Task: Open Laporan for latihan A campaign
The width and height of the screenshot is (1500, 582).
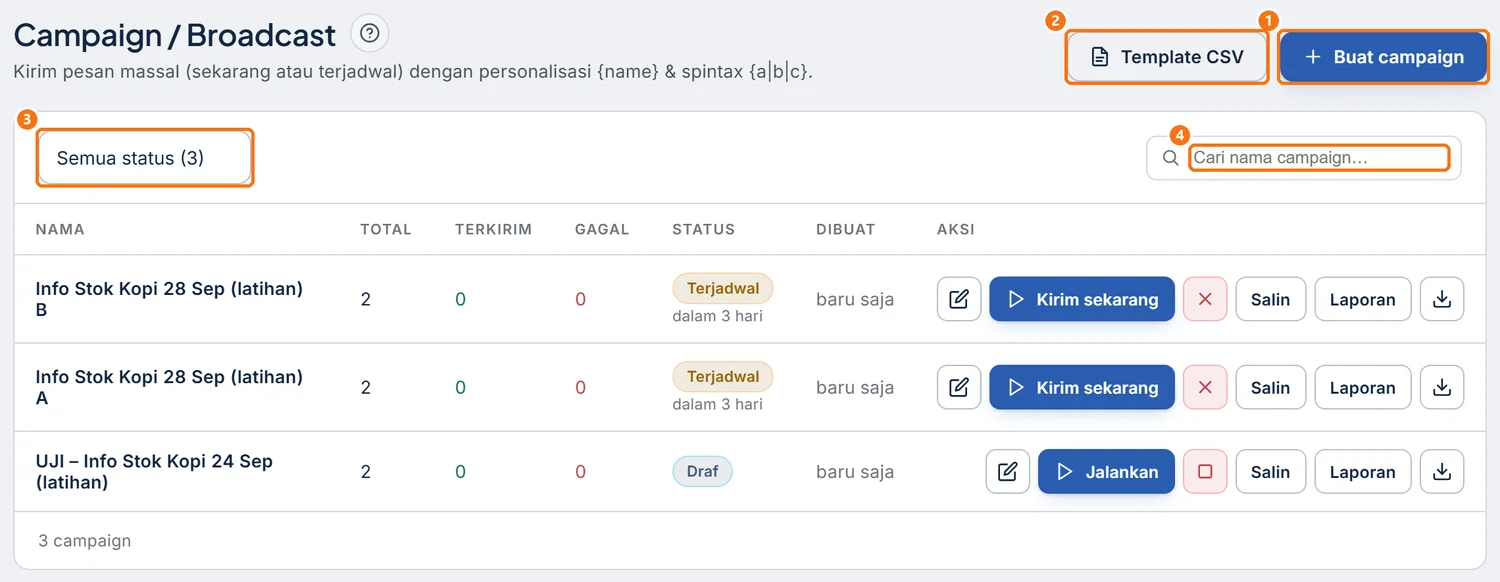Action: [x=1362, y=387]
